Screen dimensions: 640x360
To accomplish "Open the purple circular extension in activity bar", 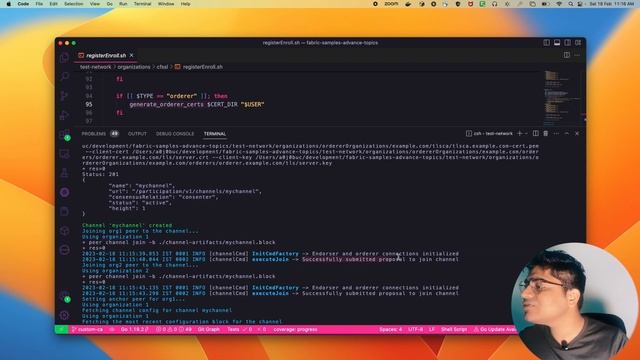I will tap(64, 192).
